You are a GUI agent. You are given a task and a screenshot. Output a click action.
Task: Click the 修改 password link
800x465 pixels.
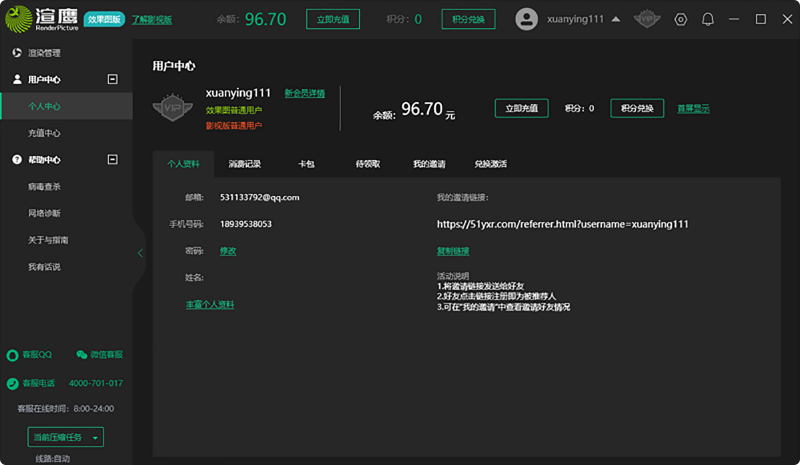point(228,251)
